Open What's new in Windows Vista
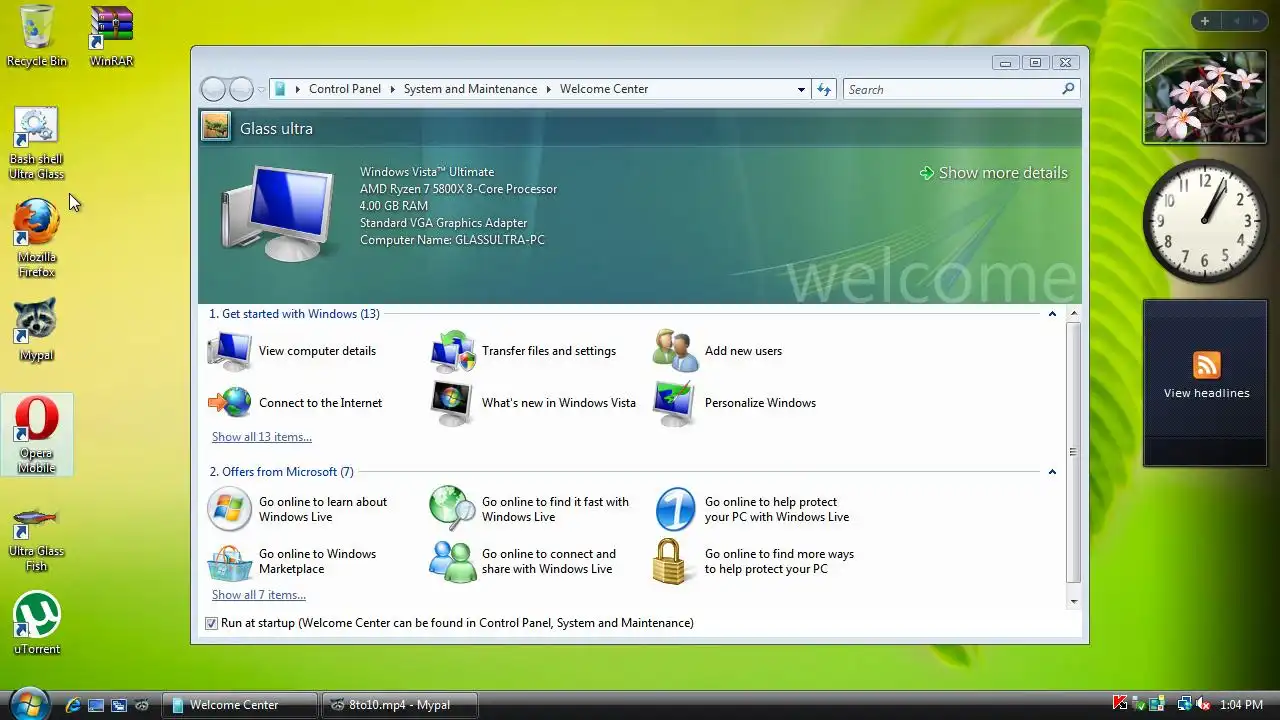Screen dimensions: 1280x720 click(533, 403)
